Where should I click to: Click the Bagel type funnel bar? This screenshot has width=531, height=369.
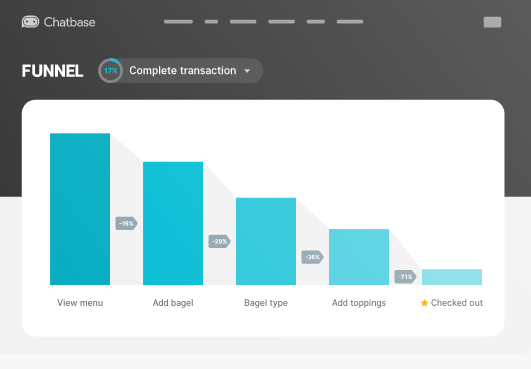(266, 241)
